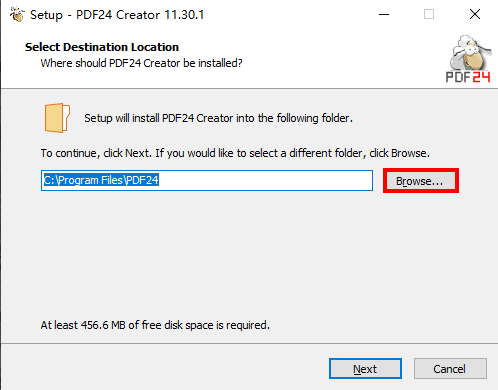Click the disabled maximize box in title bar
This screenshot has height=390, width=498.
pos(429,14)
